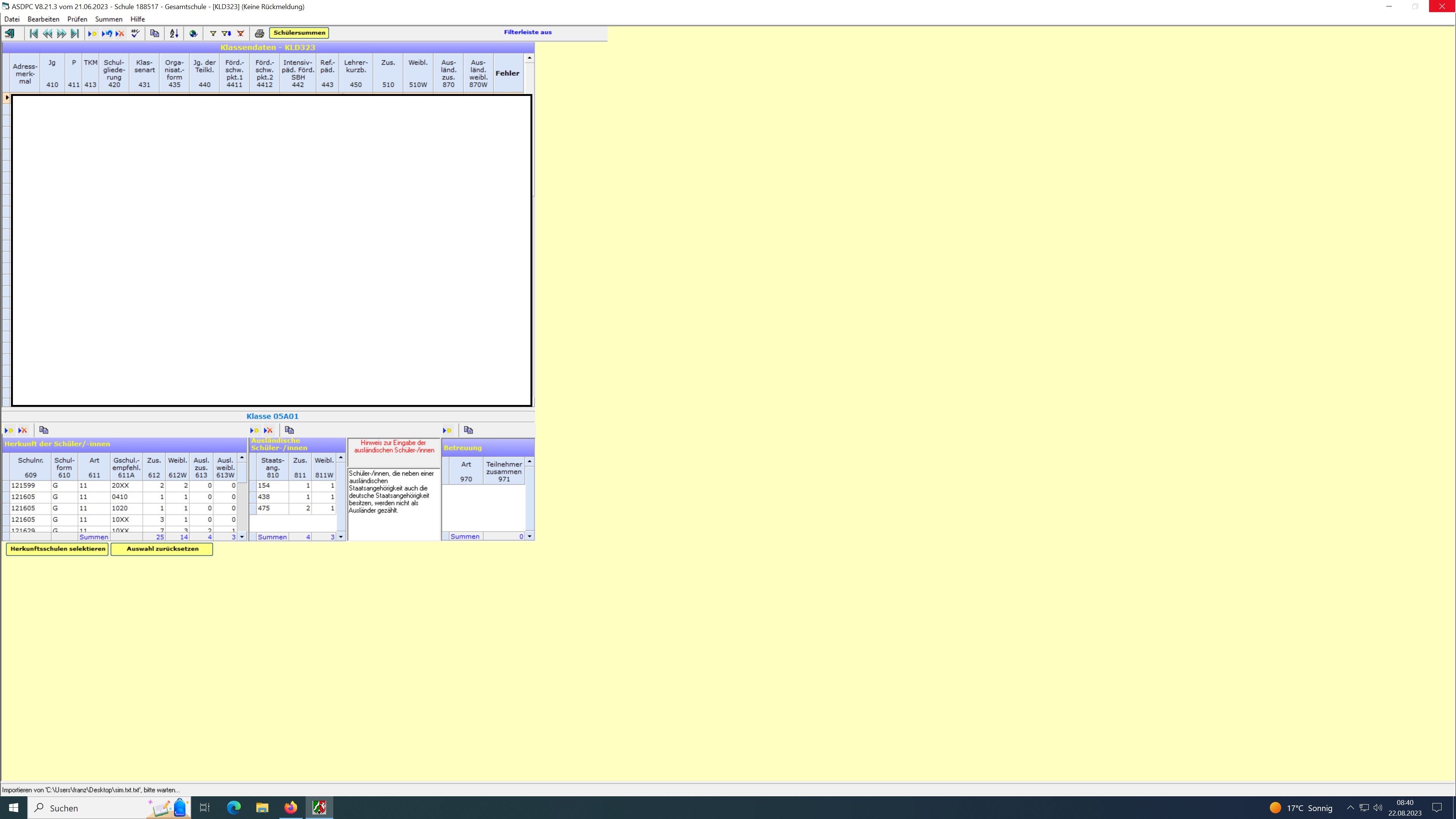The image size is (1456, 819).
Task: Click the Lehrerkurzb. 450 column header
Action: click(356, 74)
